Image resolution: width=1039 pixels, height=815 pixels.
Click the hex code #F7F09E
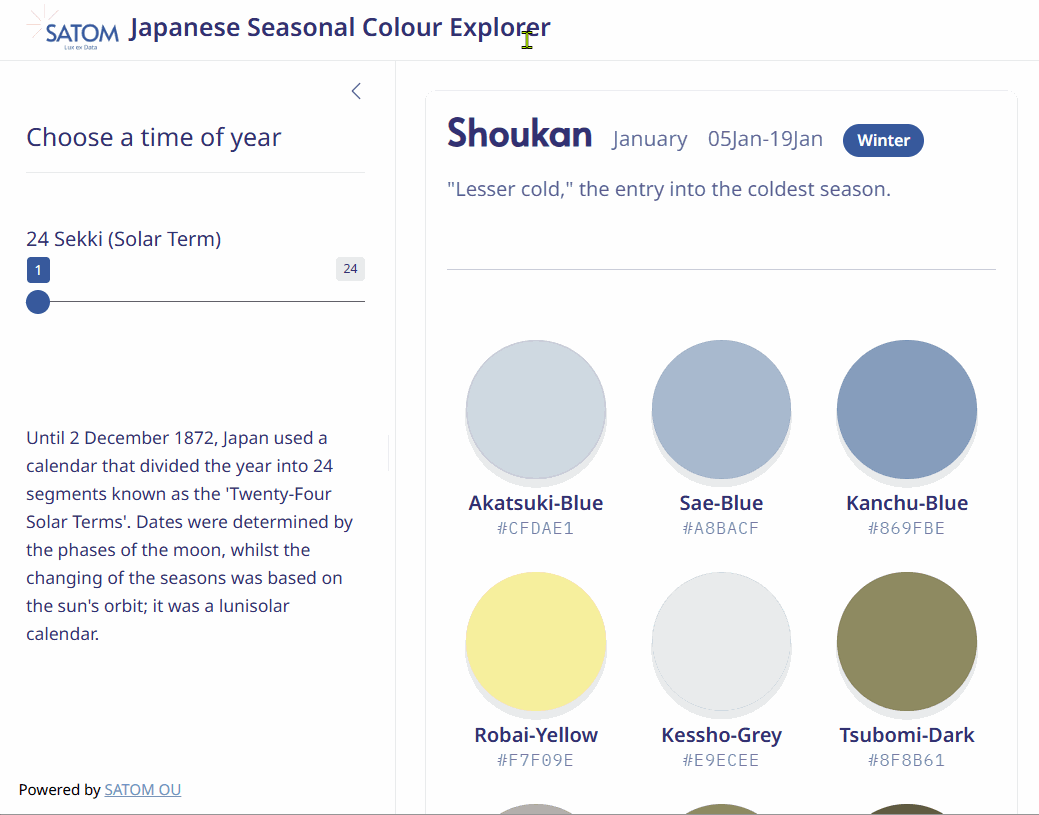coord(535,760)
